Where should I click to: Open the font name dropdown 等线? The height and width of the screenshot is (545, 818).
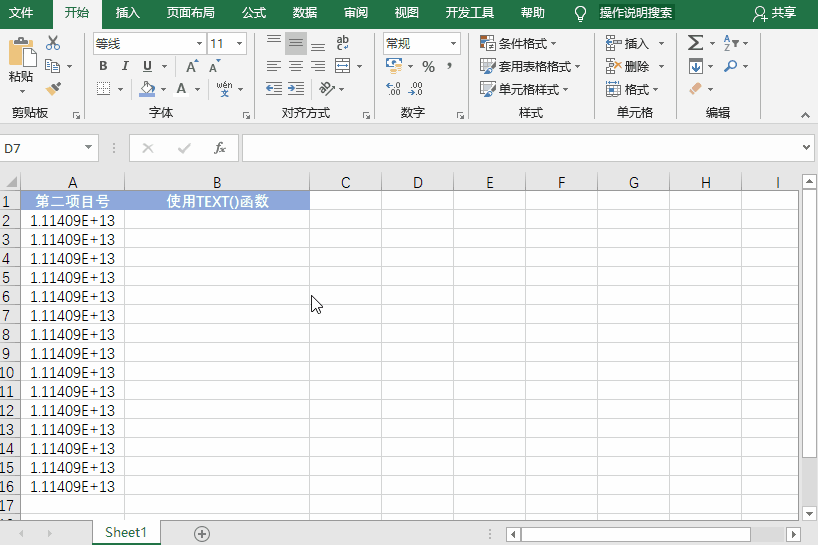pos(199,43)
